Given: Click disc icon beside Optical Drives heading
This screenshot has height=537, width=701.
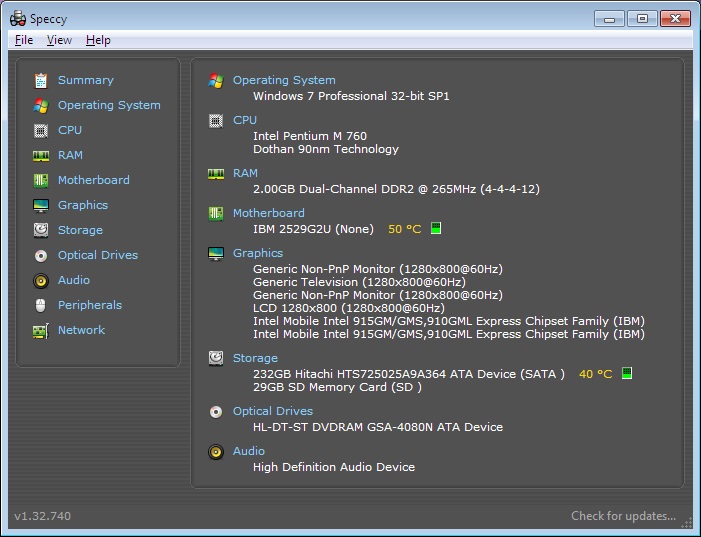Looking at the screenshot, I should pos(216,411).
